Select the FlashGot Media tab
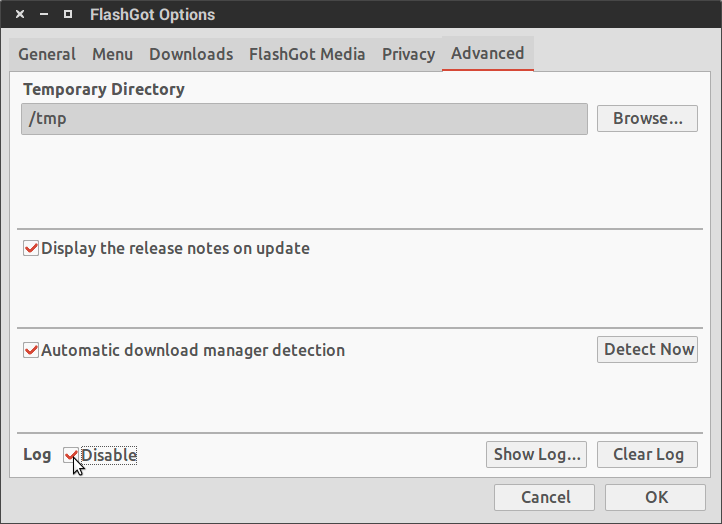Viewport: 722px width, 524px height. pyautogui.click(x=307, y=54)
